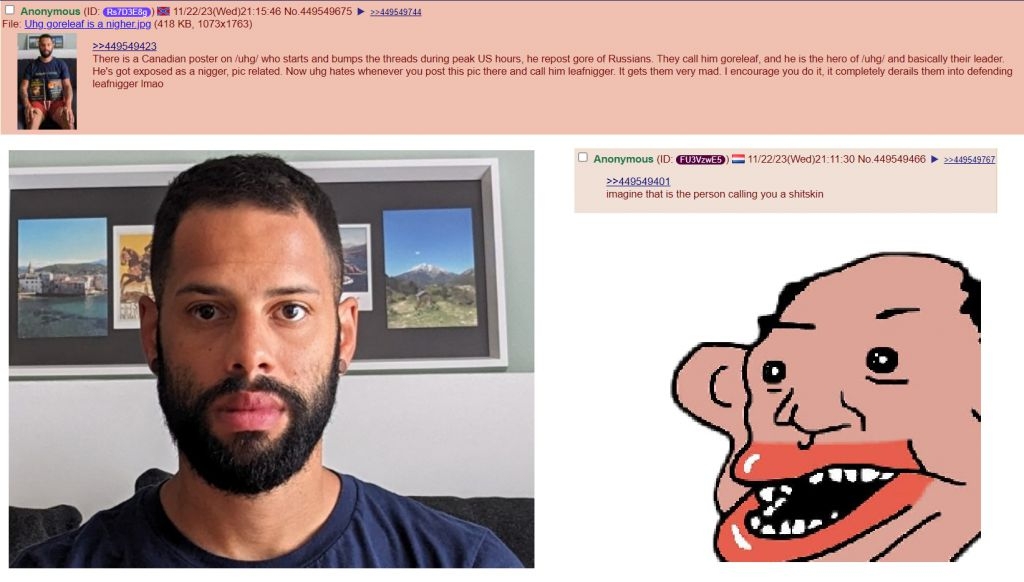Click the Netherlands flag icon on reply post

(738, 159)
